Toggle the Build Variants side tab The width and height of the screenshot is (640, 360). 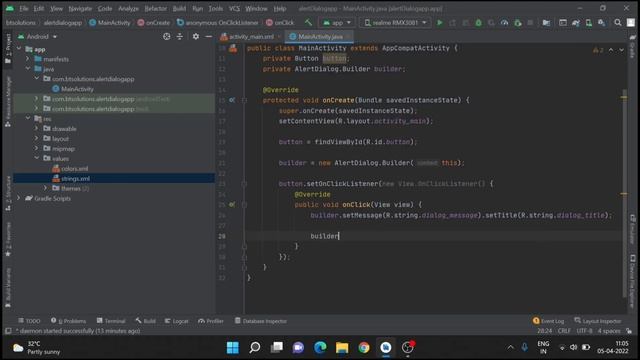tap(8, 287)
